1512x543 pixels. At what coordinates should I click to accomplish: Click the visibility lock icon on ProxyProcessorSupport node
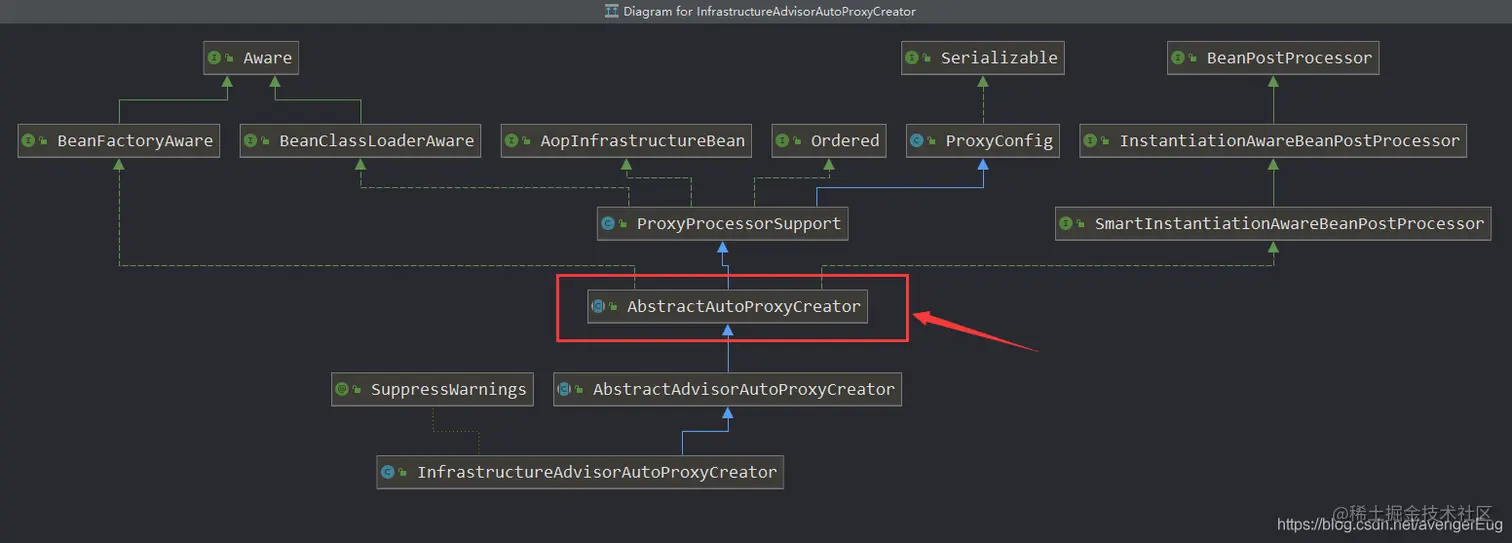(624, 224)
